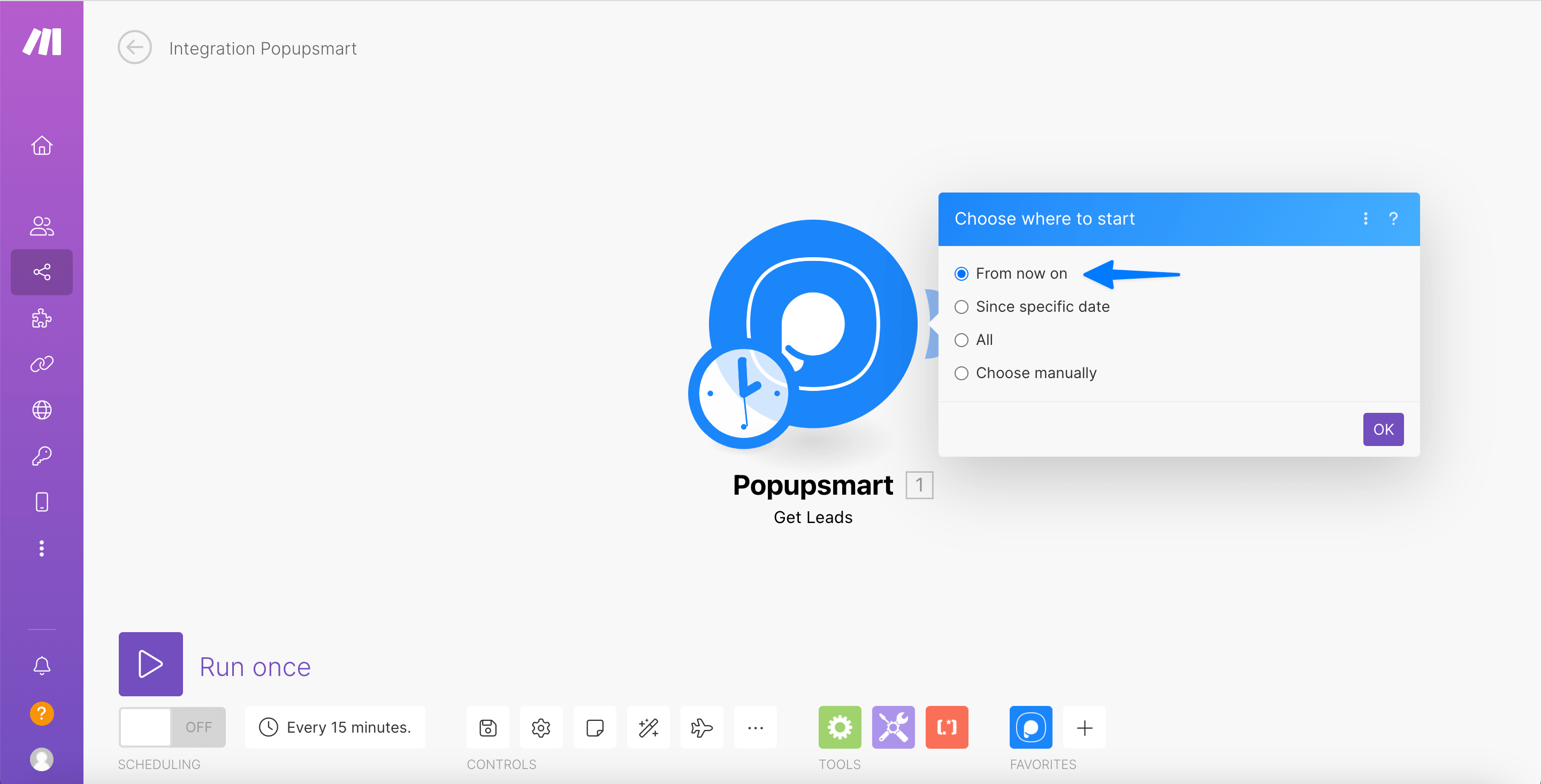Viewport: 1541px width, 784px height.
Task: Open the Team members section in sidebar
Action: 41,226
